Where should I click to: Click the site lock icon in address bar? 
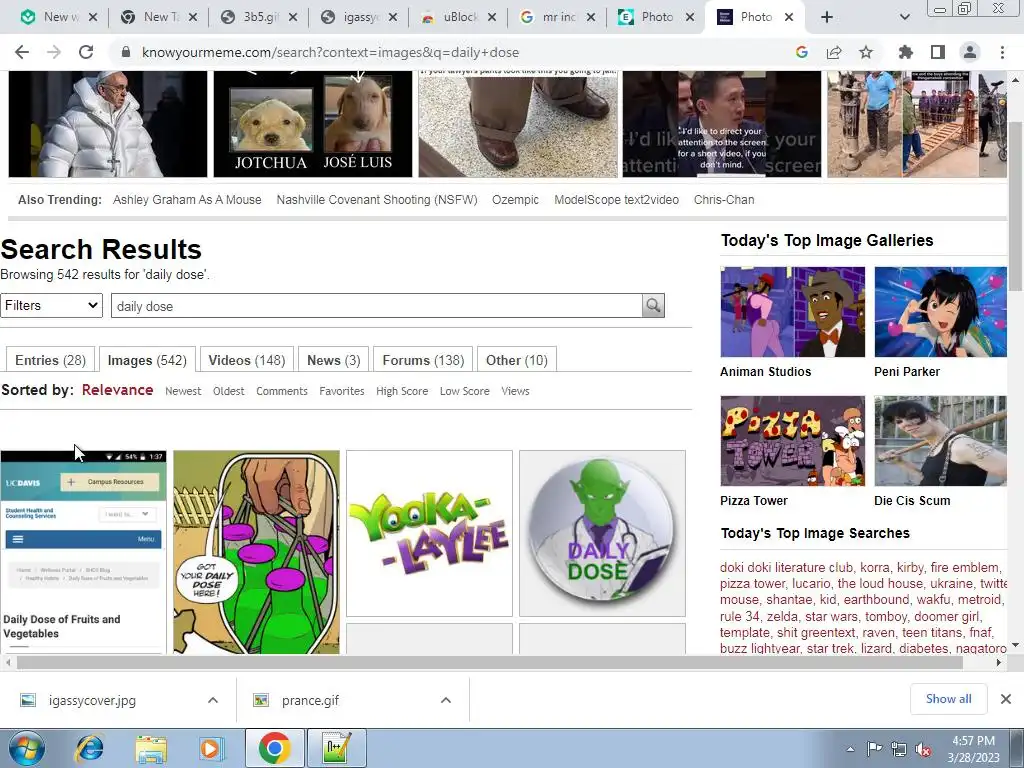pyautogui.click(x=126, y=52)
